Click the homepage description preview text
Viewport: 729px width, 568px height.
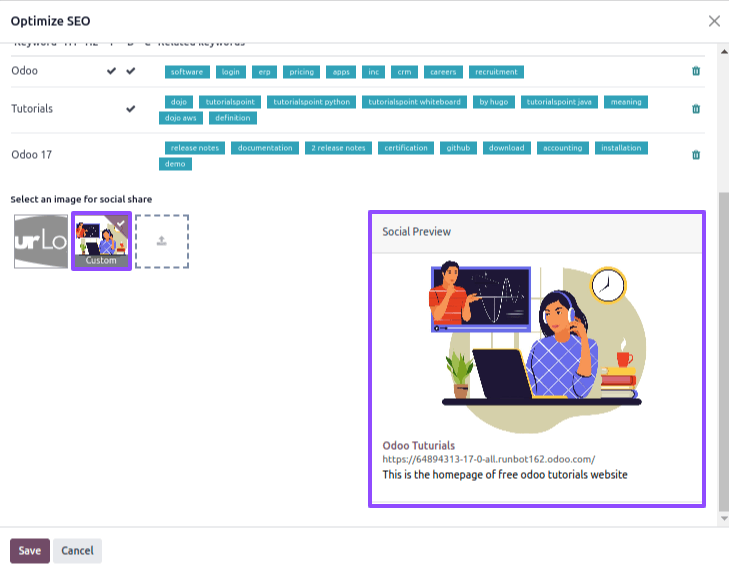point(505,475)
